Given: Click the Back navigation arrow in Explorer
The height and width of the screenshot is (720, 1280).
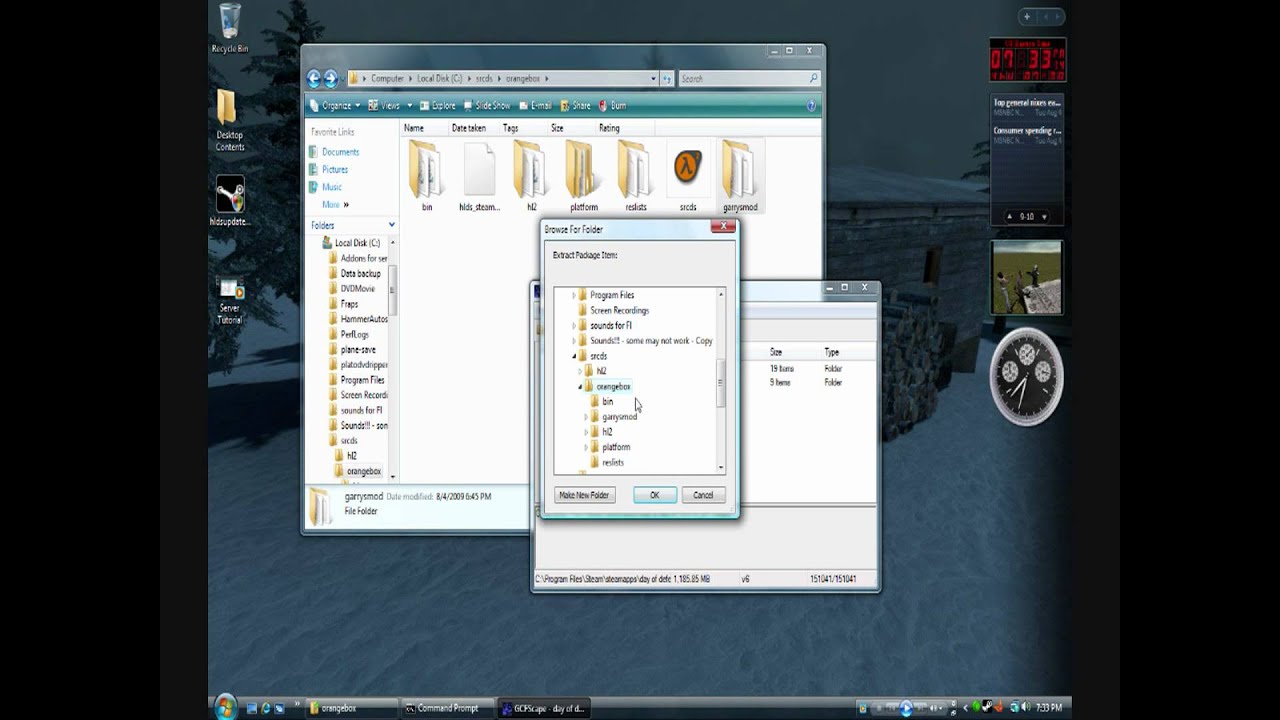Looking at the screenshot, I should [314, 79].
